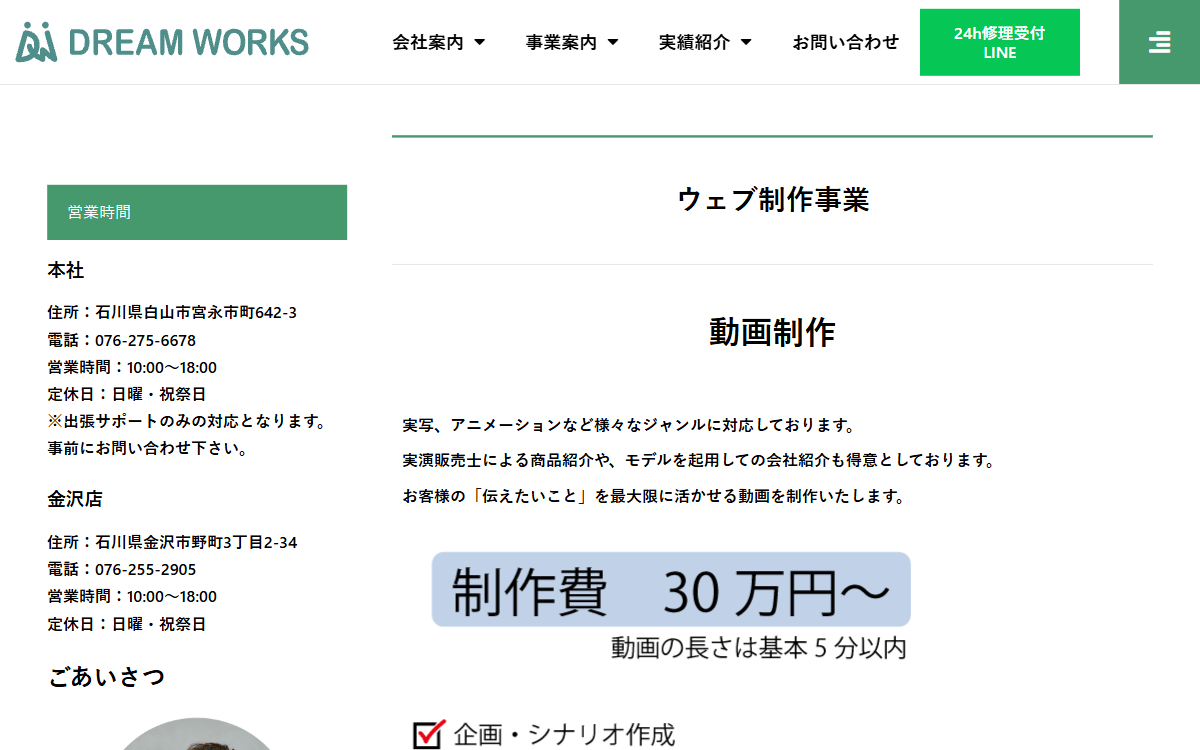This screenshot has height=750, width=1200.
Task: Click the 本社 定休日：日曜・祝祭日 line
Action: coord(127,394)
